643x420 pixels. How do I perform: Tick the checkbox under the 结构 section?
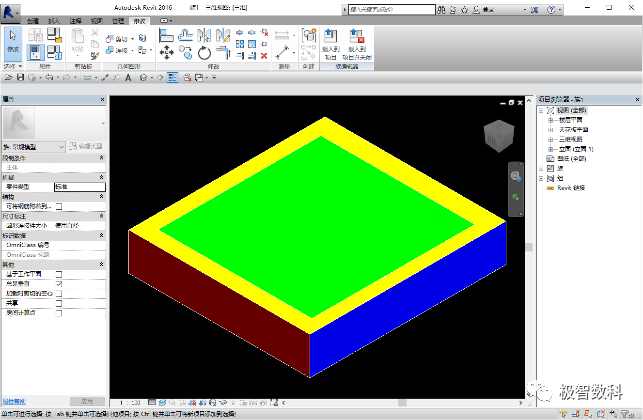click(59, 206)
